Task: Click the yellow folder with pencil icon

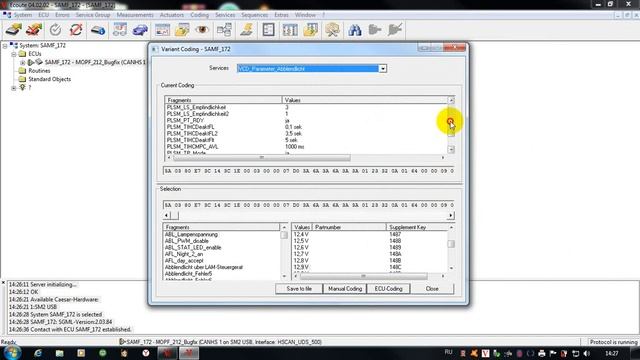Action: (182, 30)
